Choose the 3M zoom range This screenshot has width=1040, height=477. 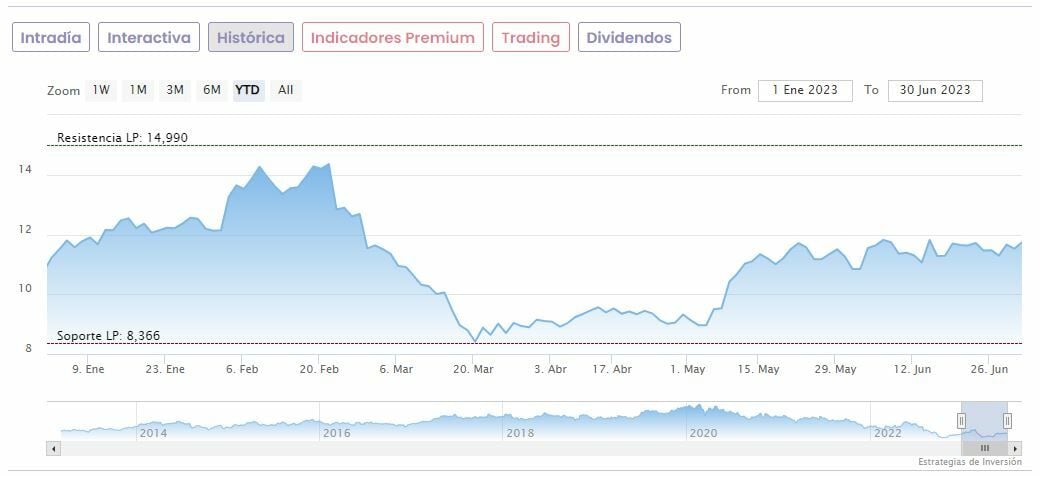tap(175, 90)
